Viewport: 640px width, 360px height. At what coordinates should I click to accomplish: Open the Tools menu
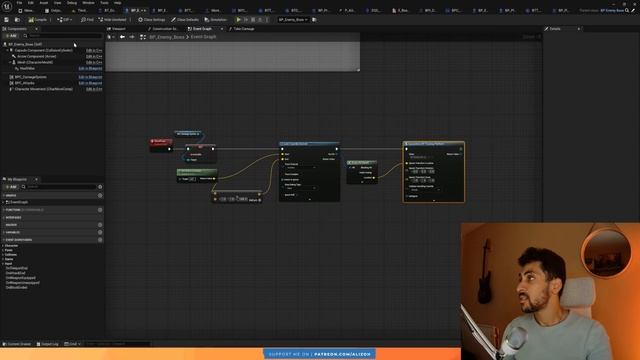tap(104, 3)
